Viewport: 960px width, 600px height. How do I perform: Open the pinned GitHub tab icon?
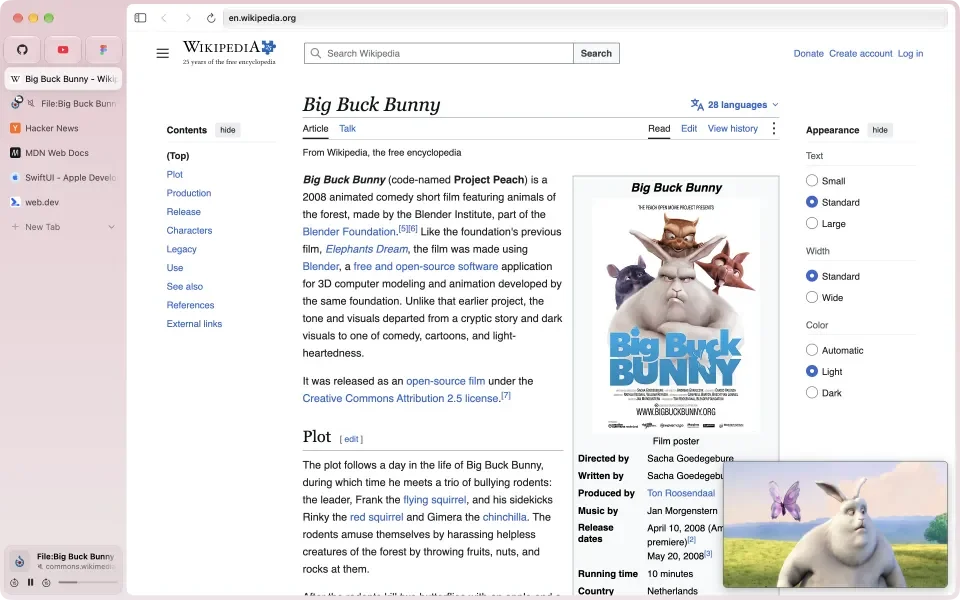pos(23,50)
